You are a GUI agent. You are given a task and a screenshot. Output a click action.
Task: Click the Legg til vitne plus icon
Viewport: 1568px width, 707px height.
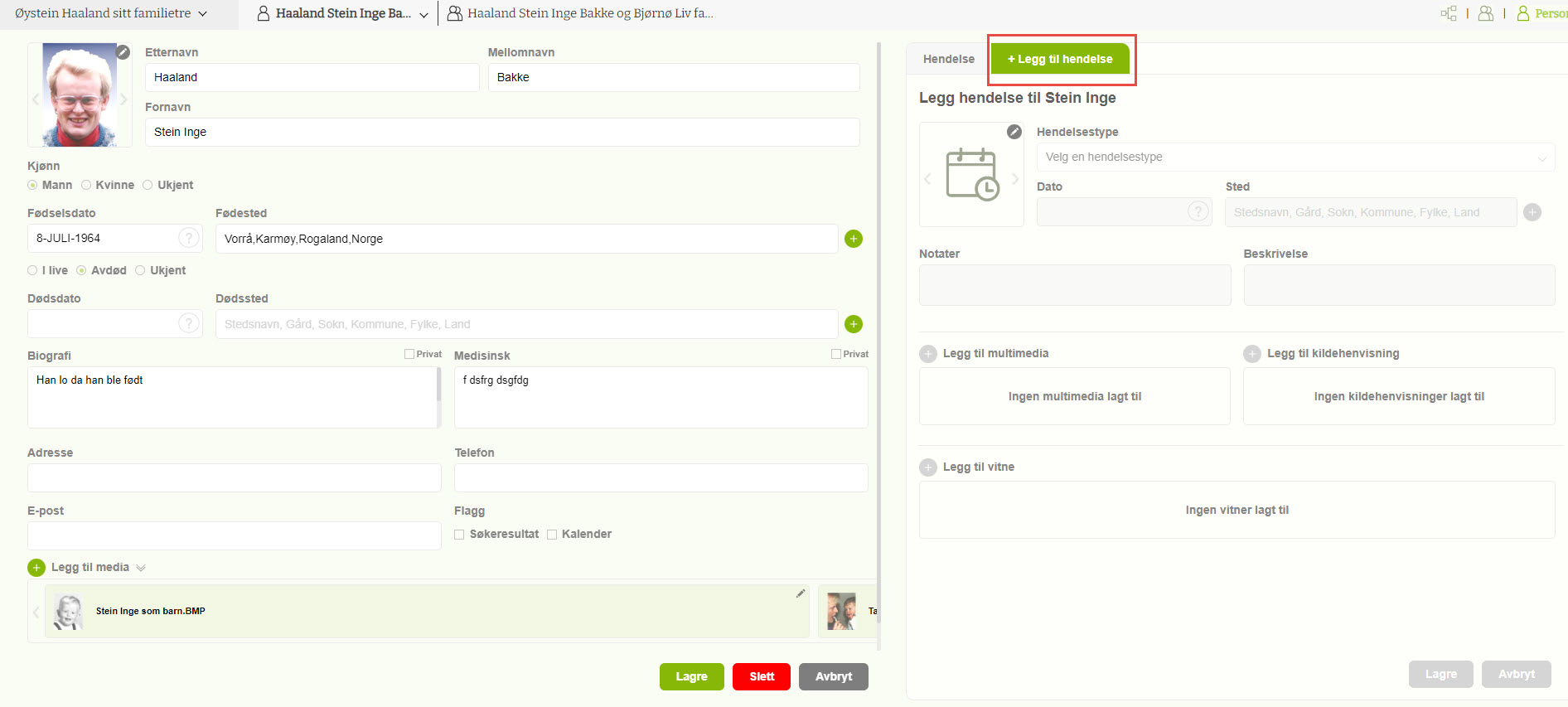pos(928,467)
